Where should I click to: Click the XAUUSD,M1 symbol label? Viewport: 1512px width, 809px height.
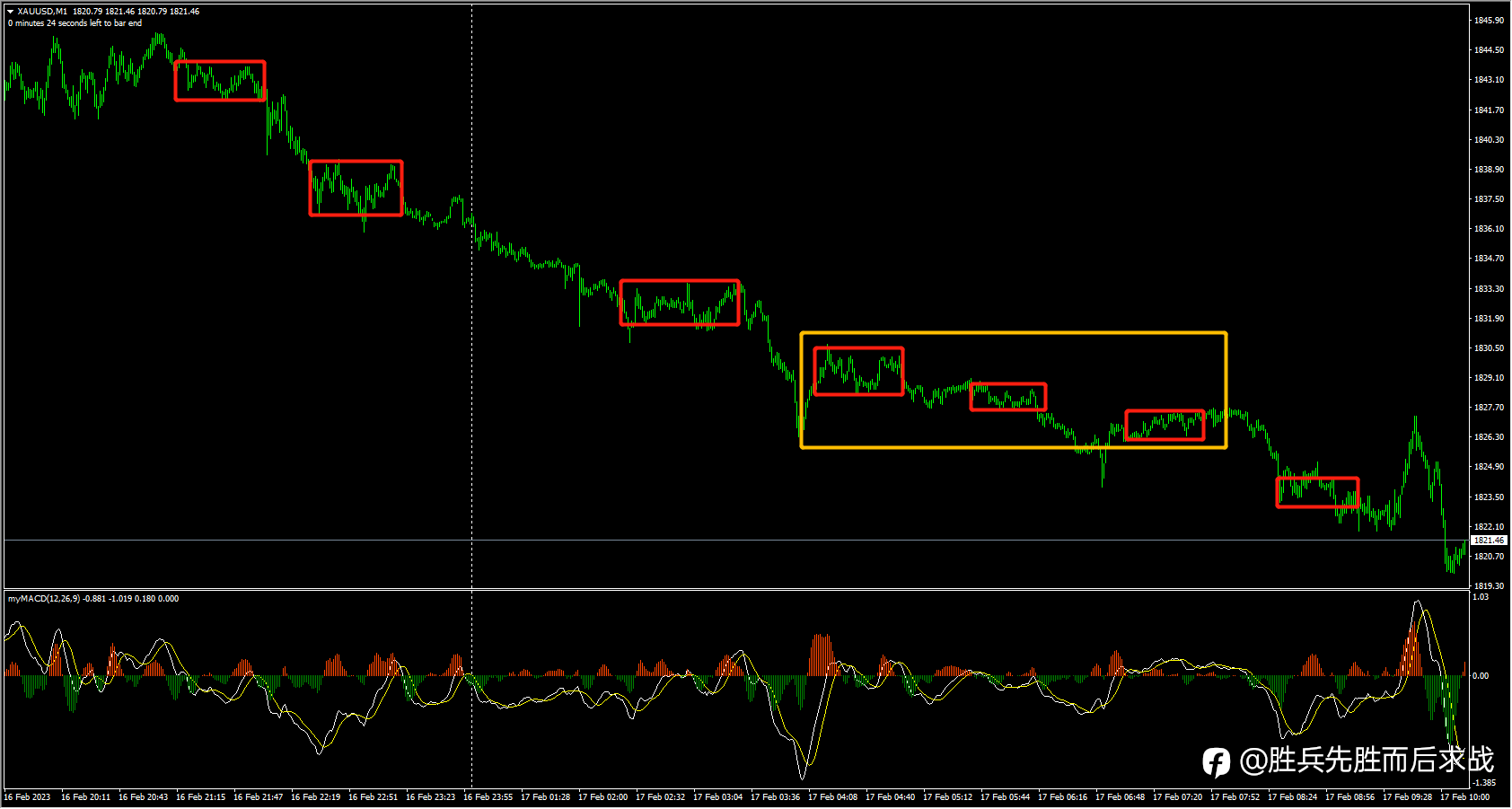coord(42,12)
